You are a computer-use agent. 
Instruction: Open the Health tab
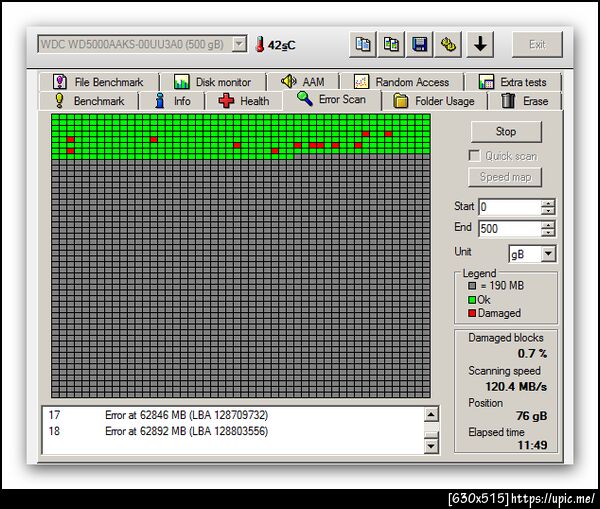(x=244, y=101)
